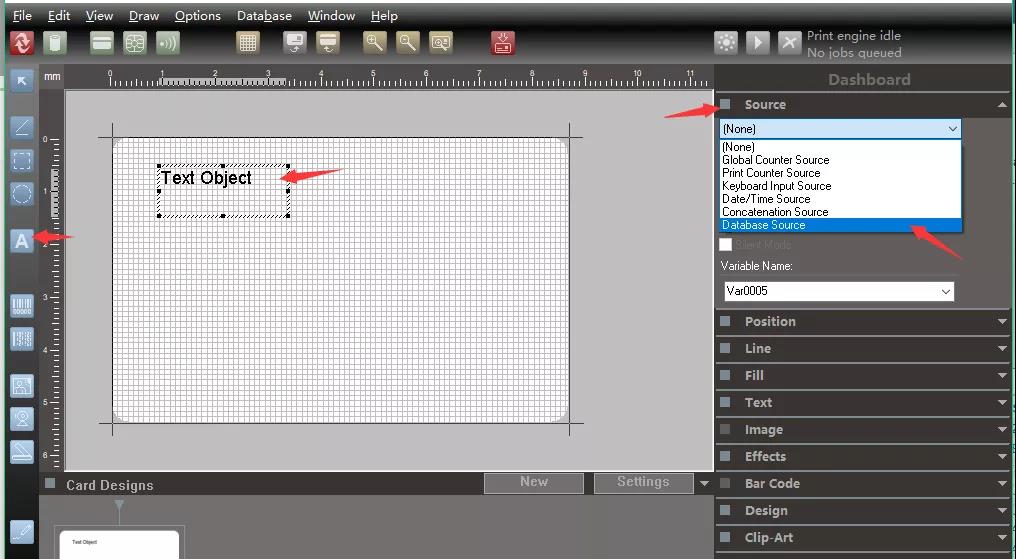This screenshot has height=559, width=1016.
Task: Open the Options menu
Action: pos(198,16)
